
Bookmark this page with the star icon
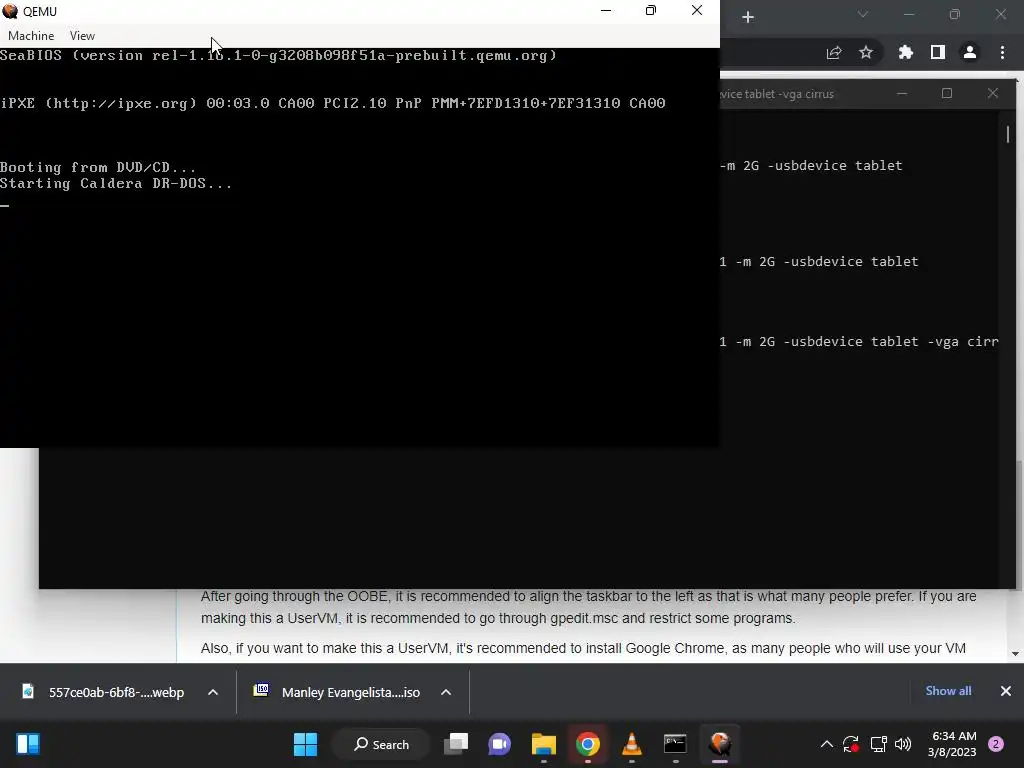pos(866,53)
